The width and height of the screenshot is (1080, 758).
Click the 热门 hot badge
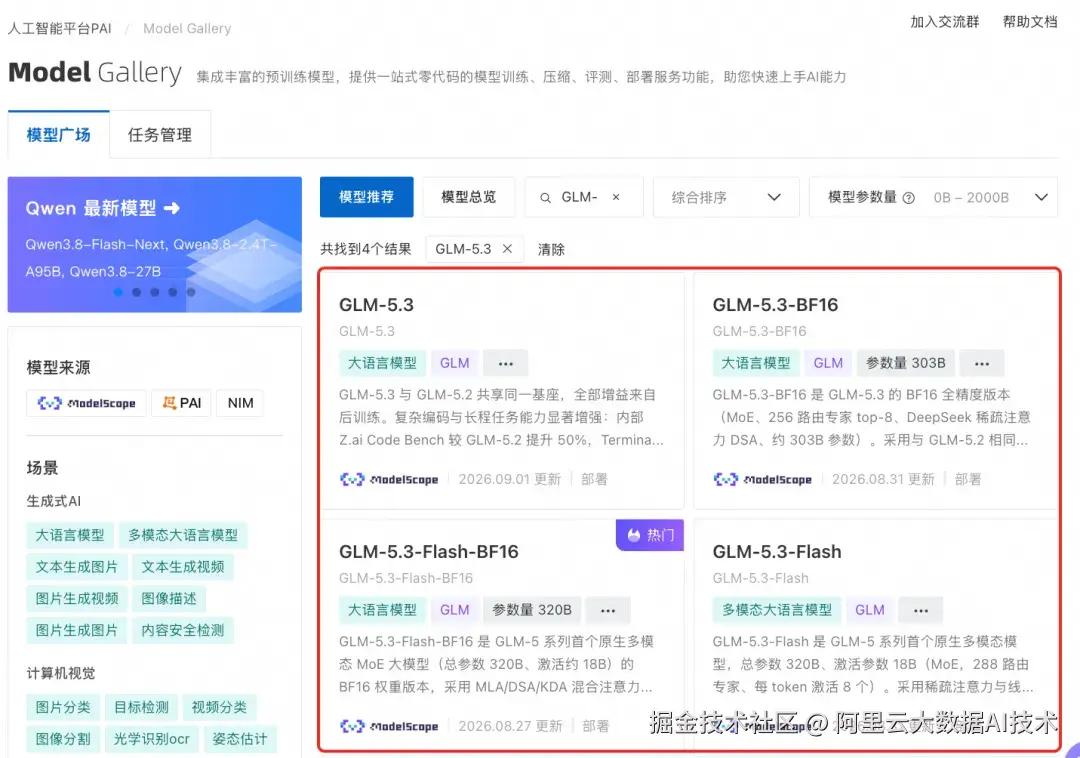pos(650,535)
